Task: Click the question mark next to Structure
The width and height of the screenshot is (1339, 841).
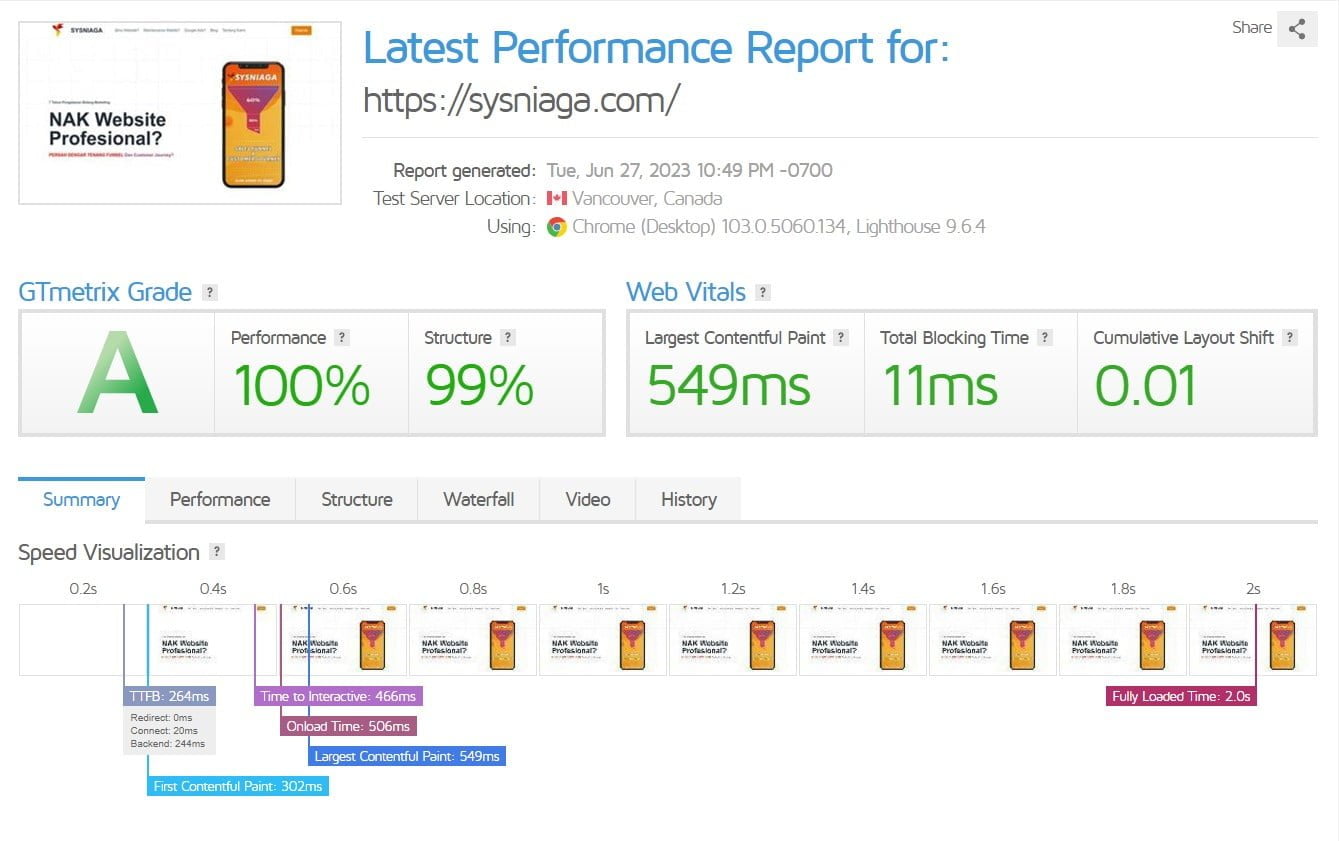Action: (507, 338)
